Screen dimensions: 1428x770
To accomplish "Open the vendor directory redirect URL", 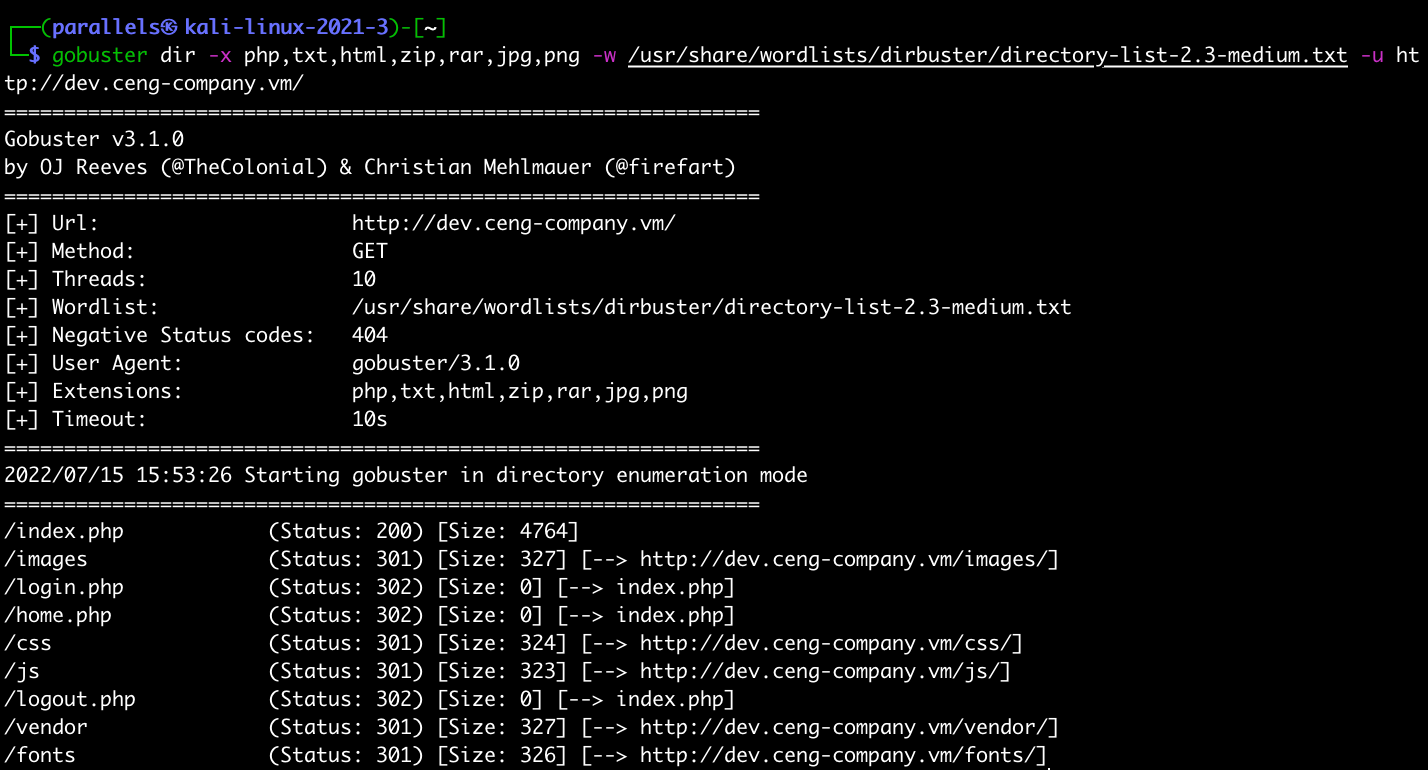I will pos(848,727).
